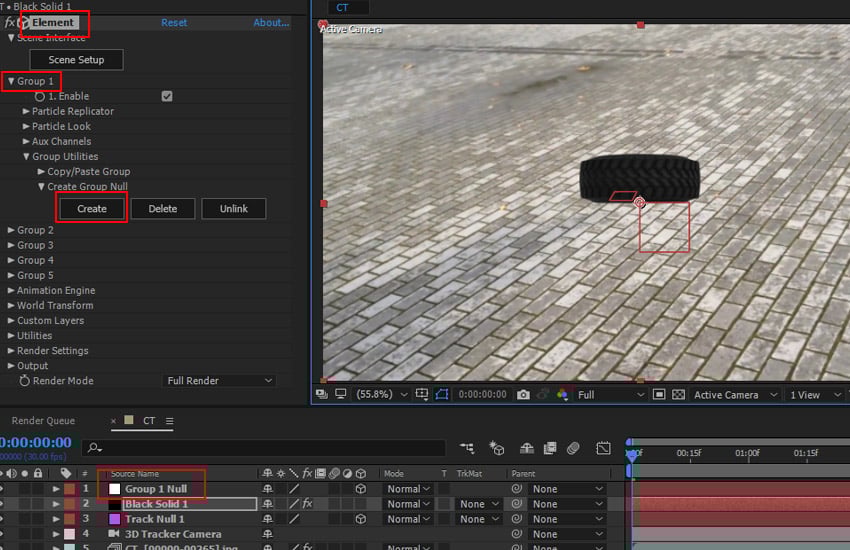Image resolution: width=850 pixels, height=550 pixels.
Task: Open the graph editor icon in timeline
Action: click(603, 449)
